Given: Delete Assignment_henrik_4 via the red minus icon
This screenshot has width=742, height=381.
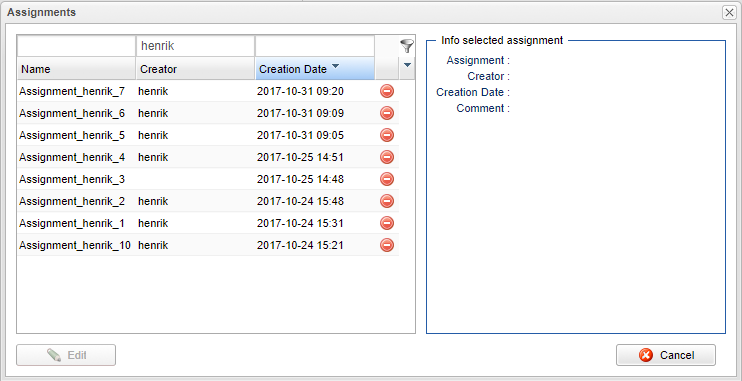Looking at the screenshot, I should click(x=387, y=157).
